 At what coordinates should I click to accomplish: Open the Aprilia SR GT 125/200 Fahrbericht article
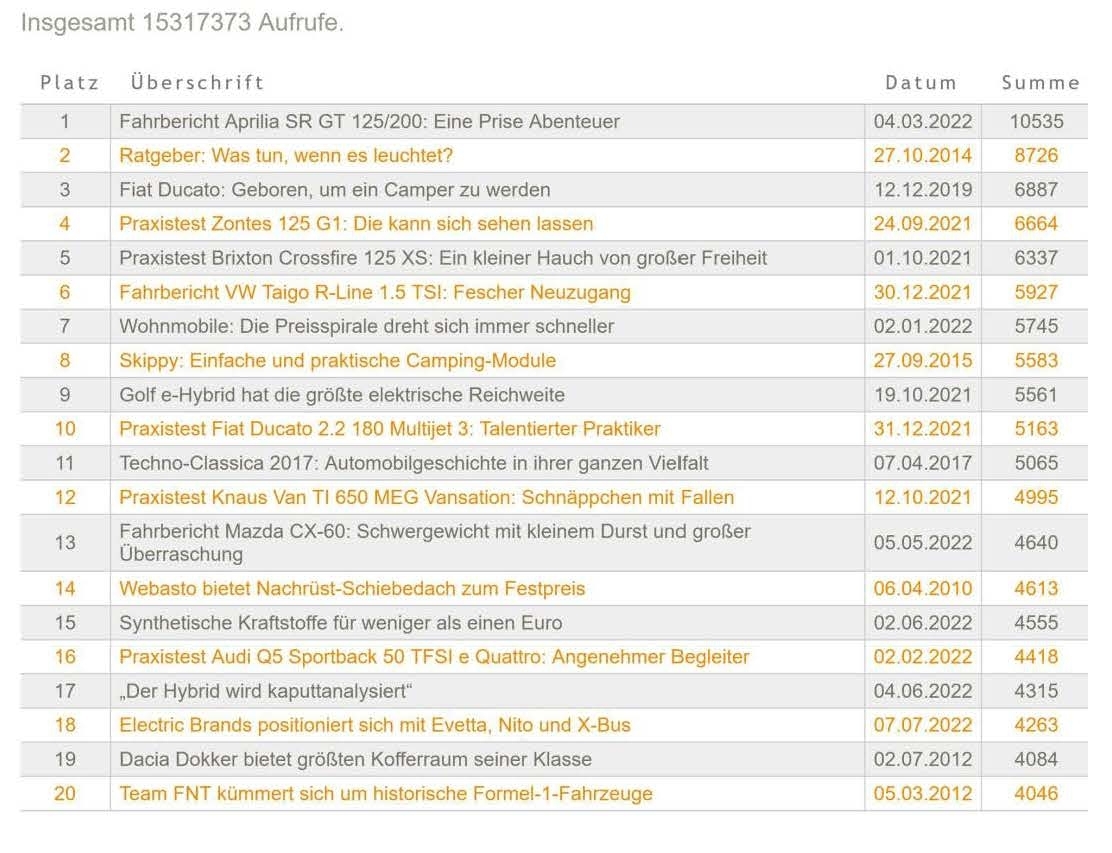coord(369,122)
